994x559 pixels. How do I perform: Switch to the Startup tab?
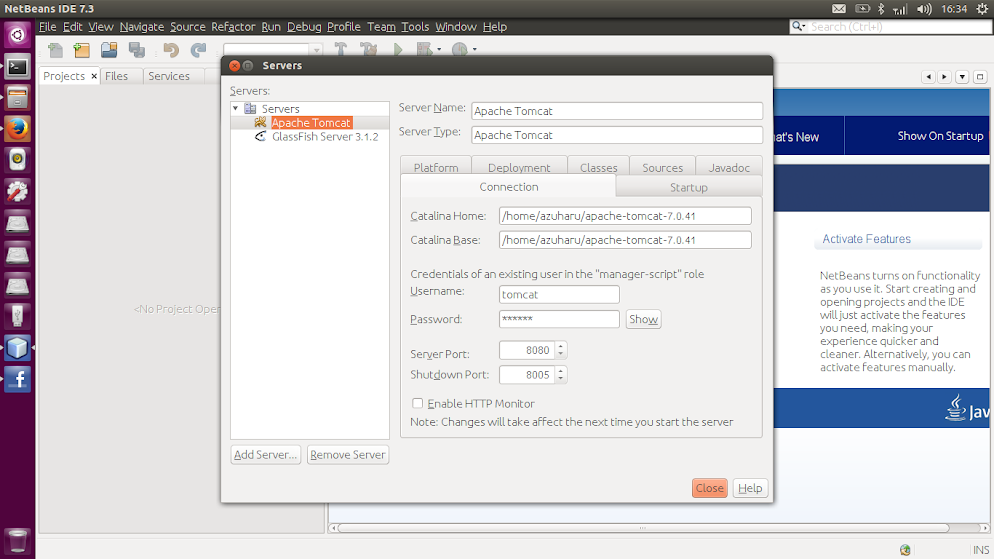tap(688, 187)
